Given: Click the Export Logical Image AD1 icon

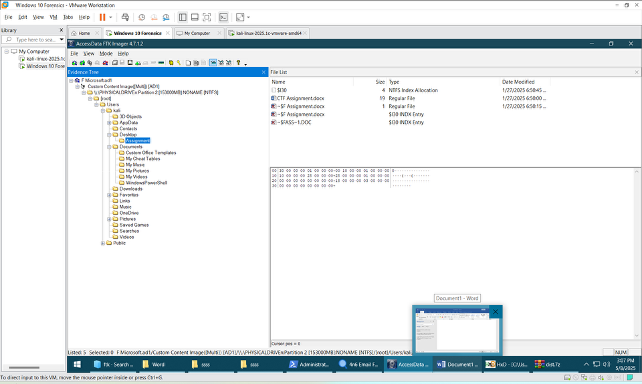Looking at the screenshot, I should (130, 63).
